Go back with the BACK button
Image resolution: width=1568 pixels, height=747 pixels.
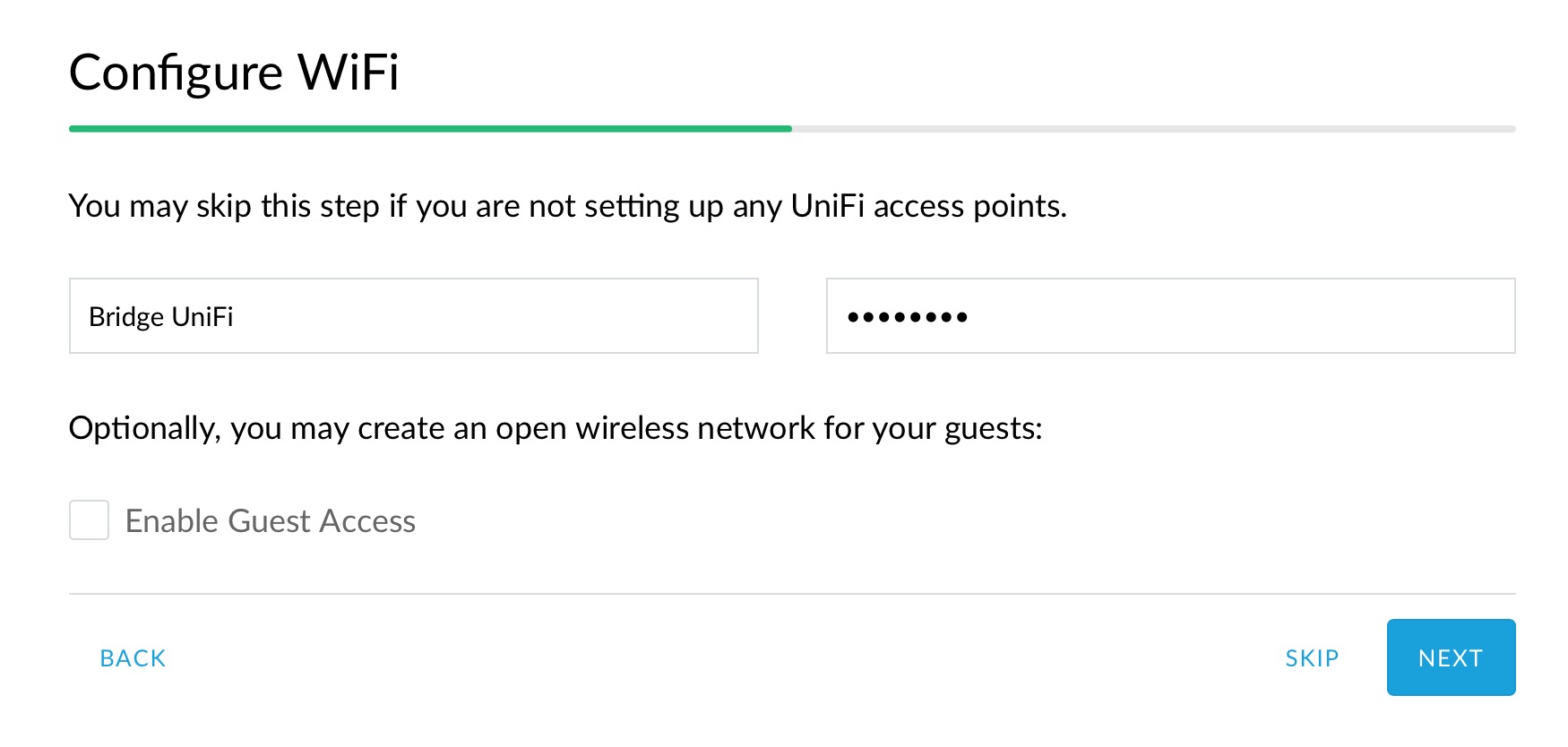point(133,658)
